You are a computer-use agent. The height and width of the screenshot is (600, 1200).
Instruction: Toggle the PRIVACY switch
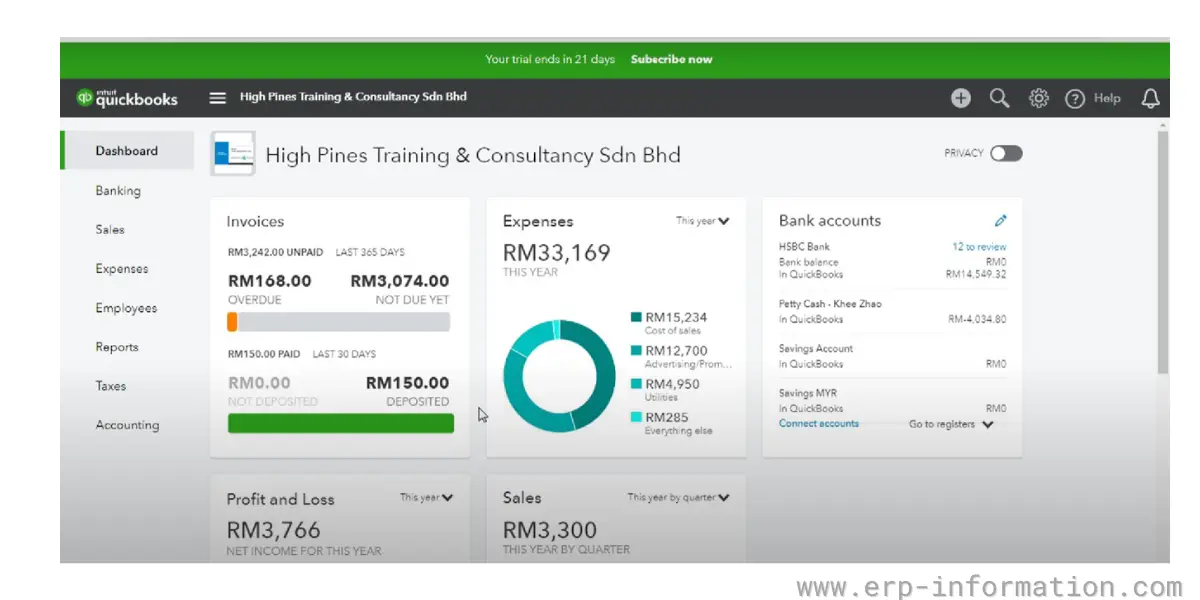click(x=1006, y=153)
